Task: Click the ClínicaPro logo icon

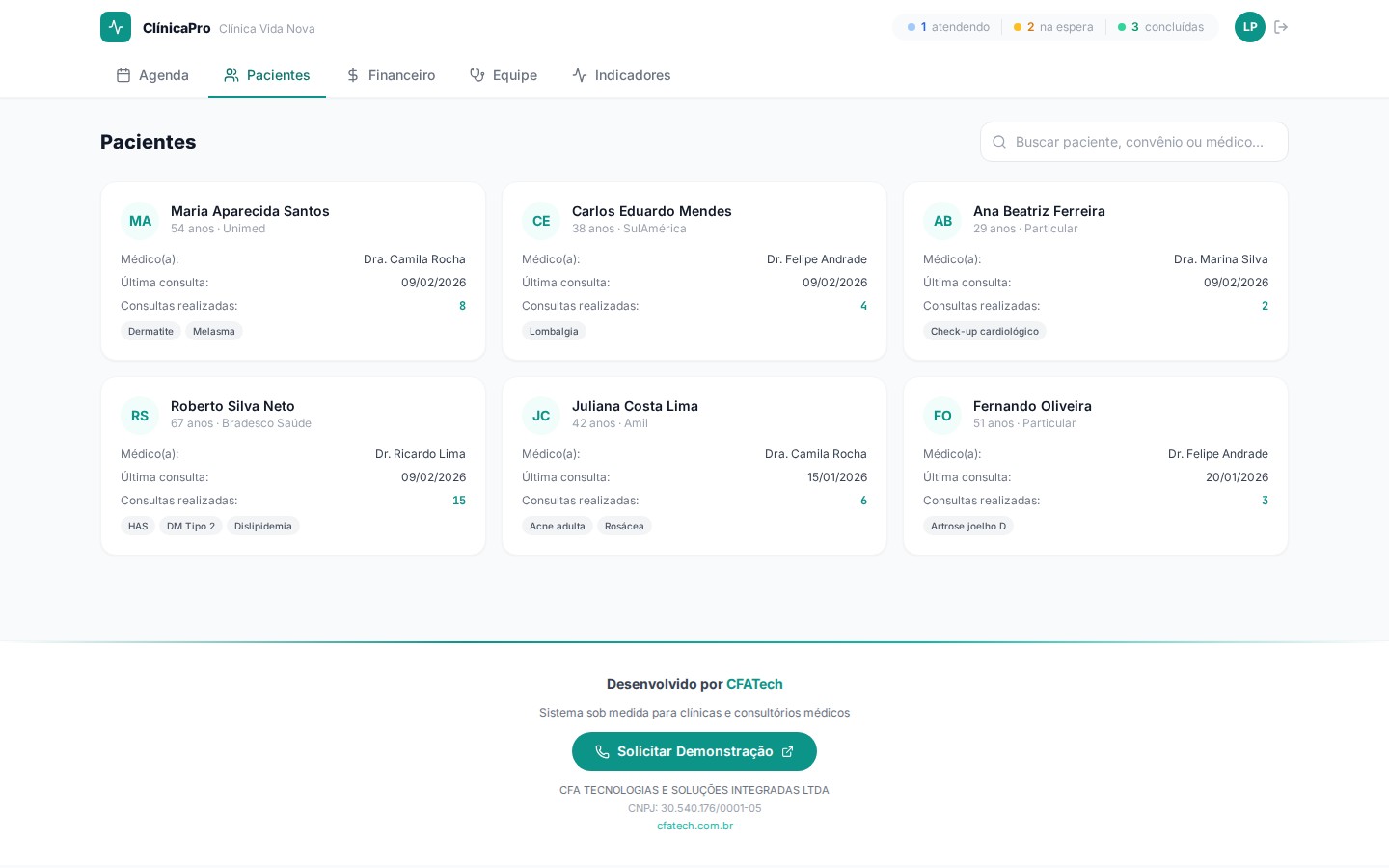Action: pyautogui.click(x=116, y=27)
